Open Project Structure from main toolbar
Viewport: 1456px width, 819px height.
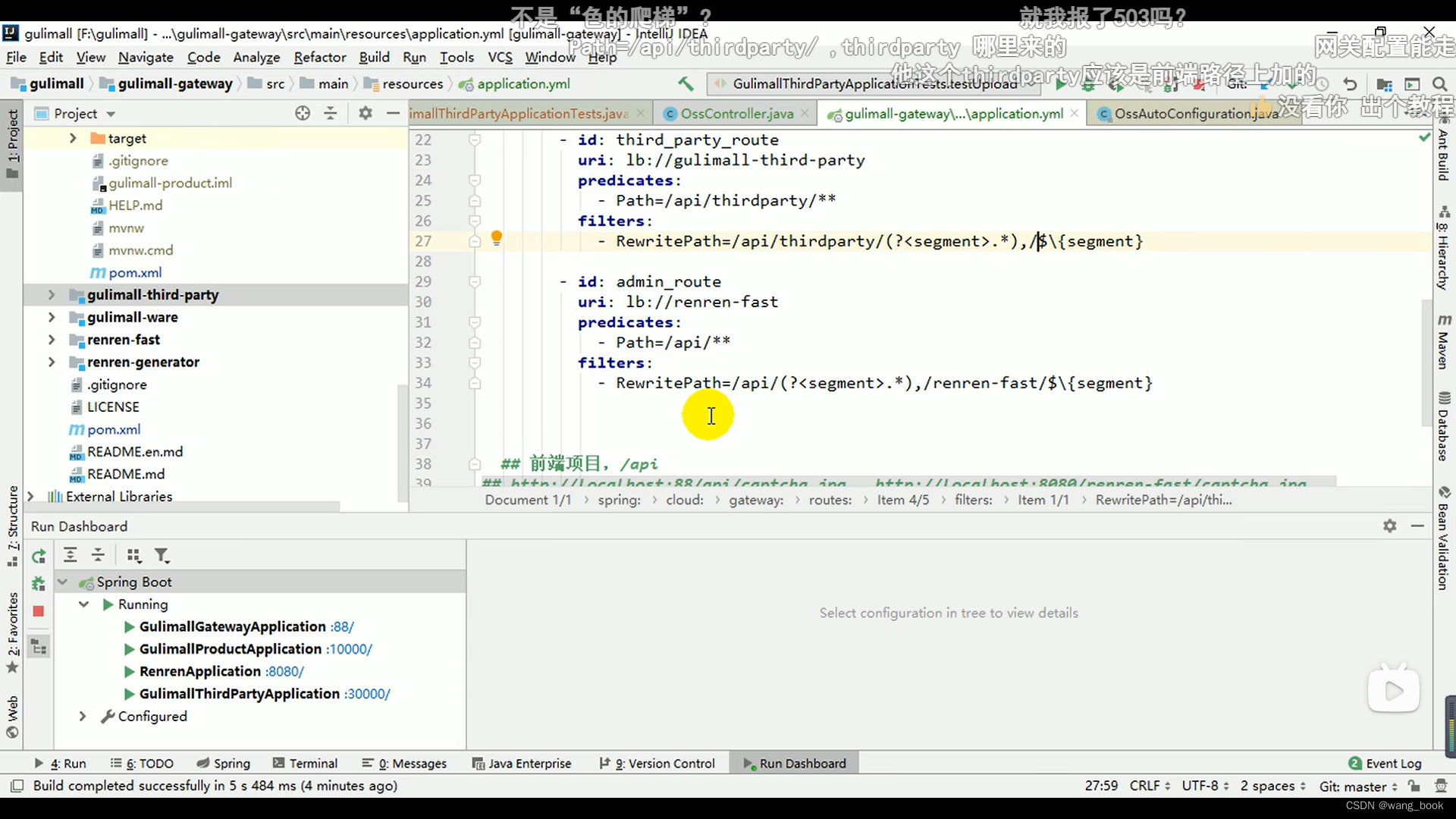pos(1384,84)
